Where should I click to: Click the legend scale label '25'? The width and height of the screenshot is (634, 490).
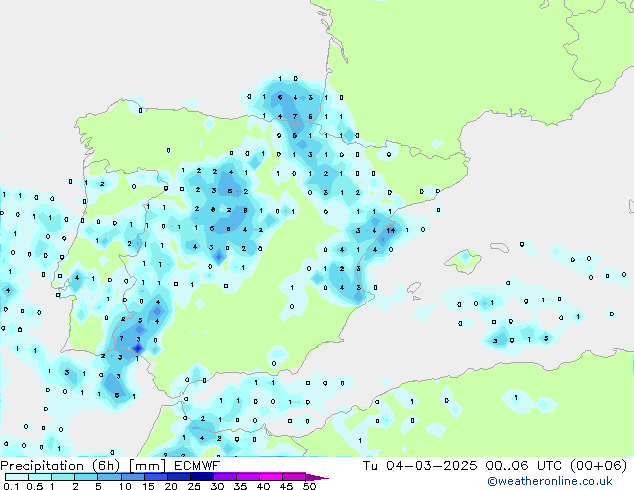click(194, 486)
